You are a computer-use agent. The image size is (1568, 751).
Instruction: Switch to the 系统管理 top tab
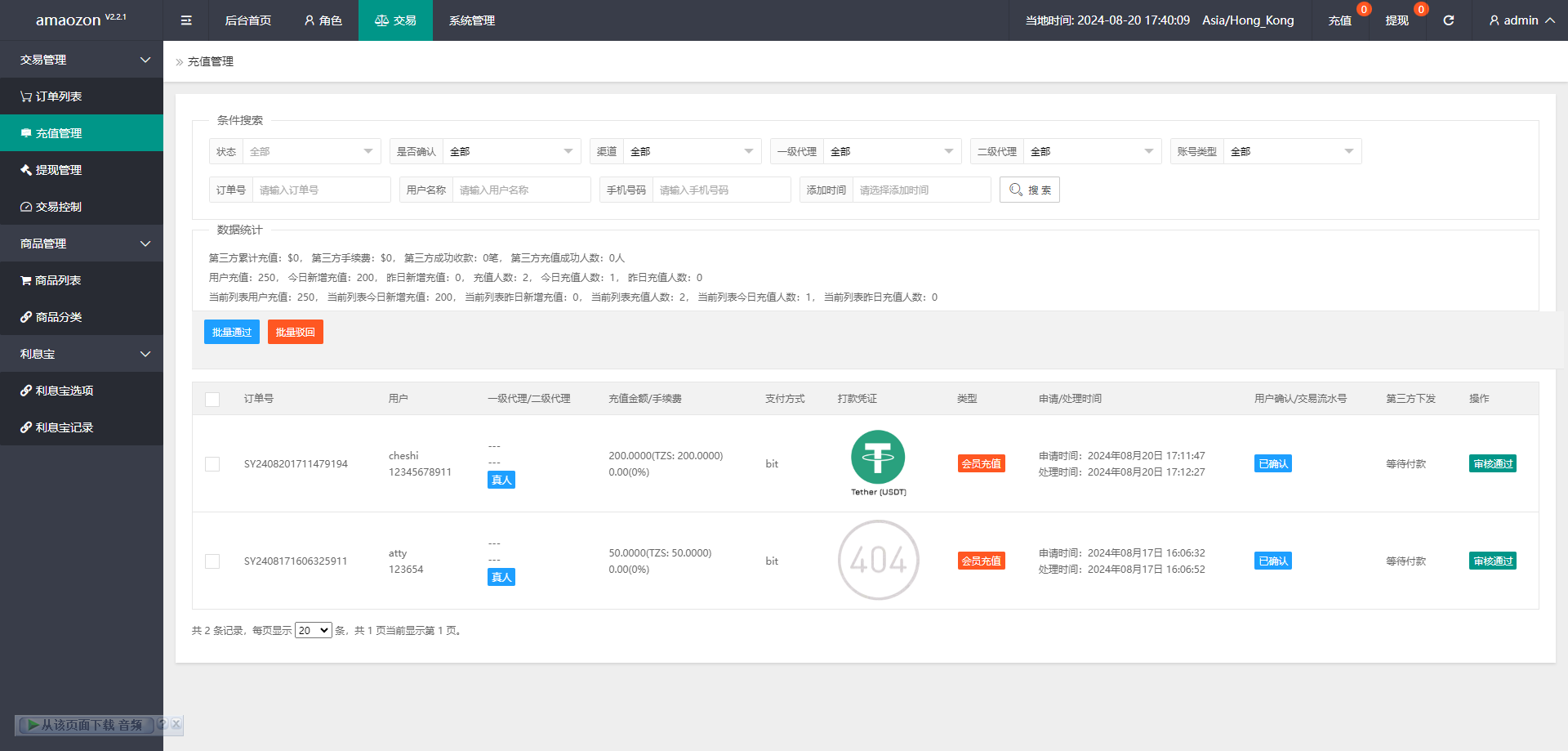(x=471, y=20)
